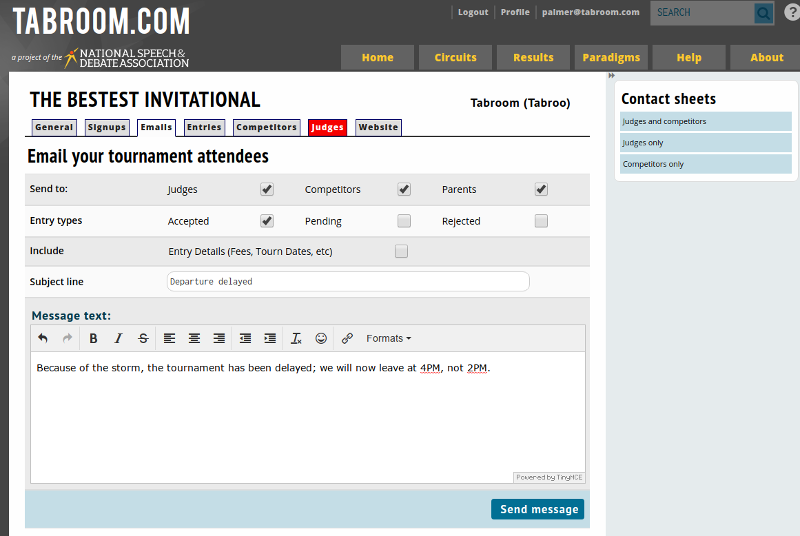Clear formatting with the Tx icon
Viewport: 800px width, 536px height.
click(x=296, y=339)
